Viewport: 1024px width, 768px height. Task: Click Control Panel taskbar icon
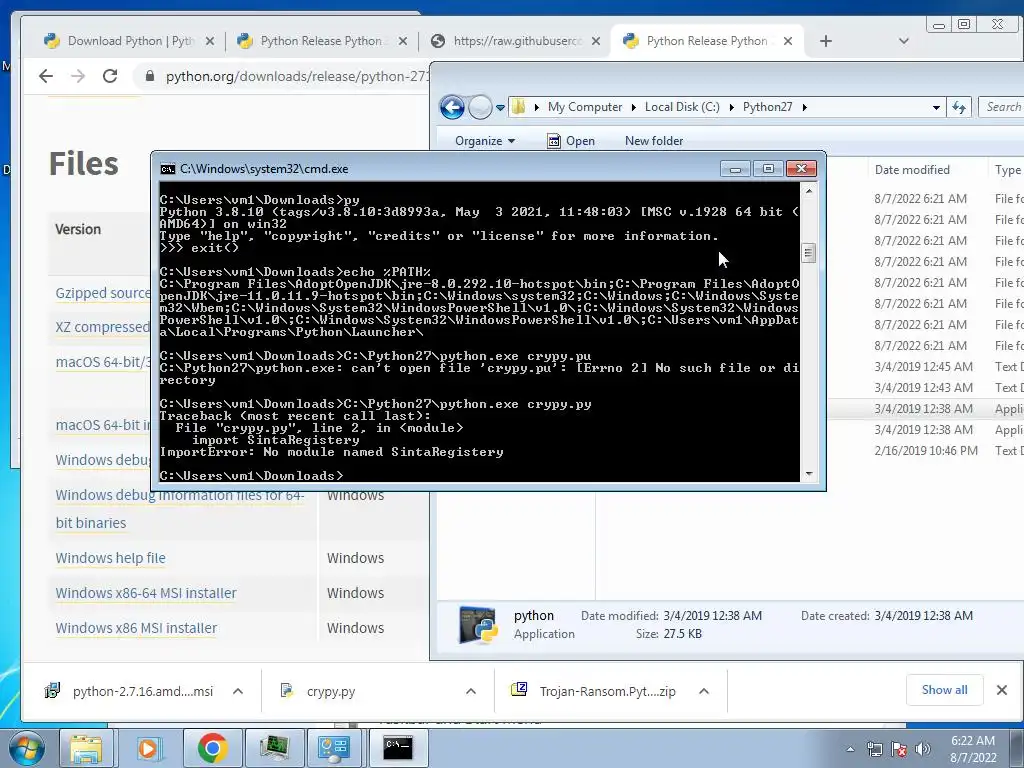tap(334, 748)
